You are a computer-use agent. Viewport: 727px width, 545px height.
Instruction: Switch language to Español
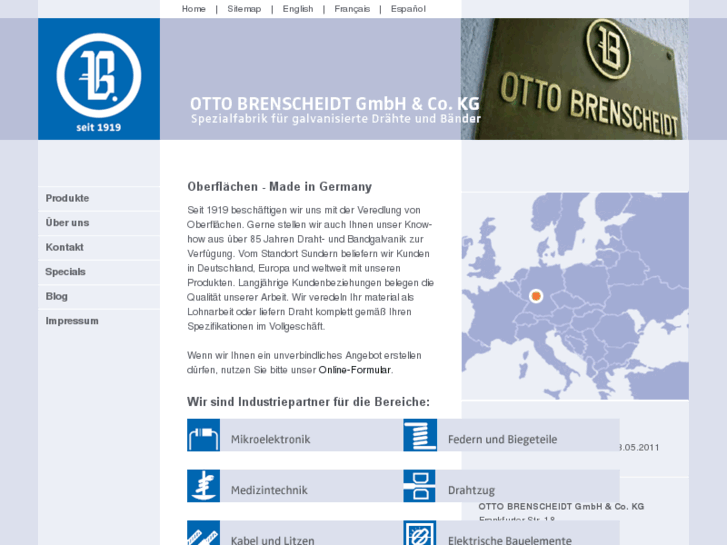tap(408, 9)
